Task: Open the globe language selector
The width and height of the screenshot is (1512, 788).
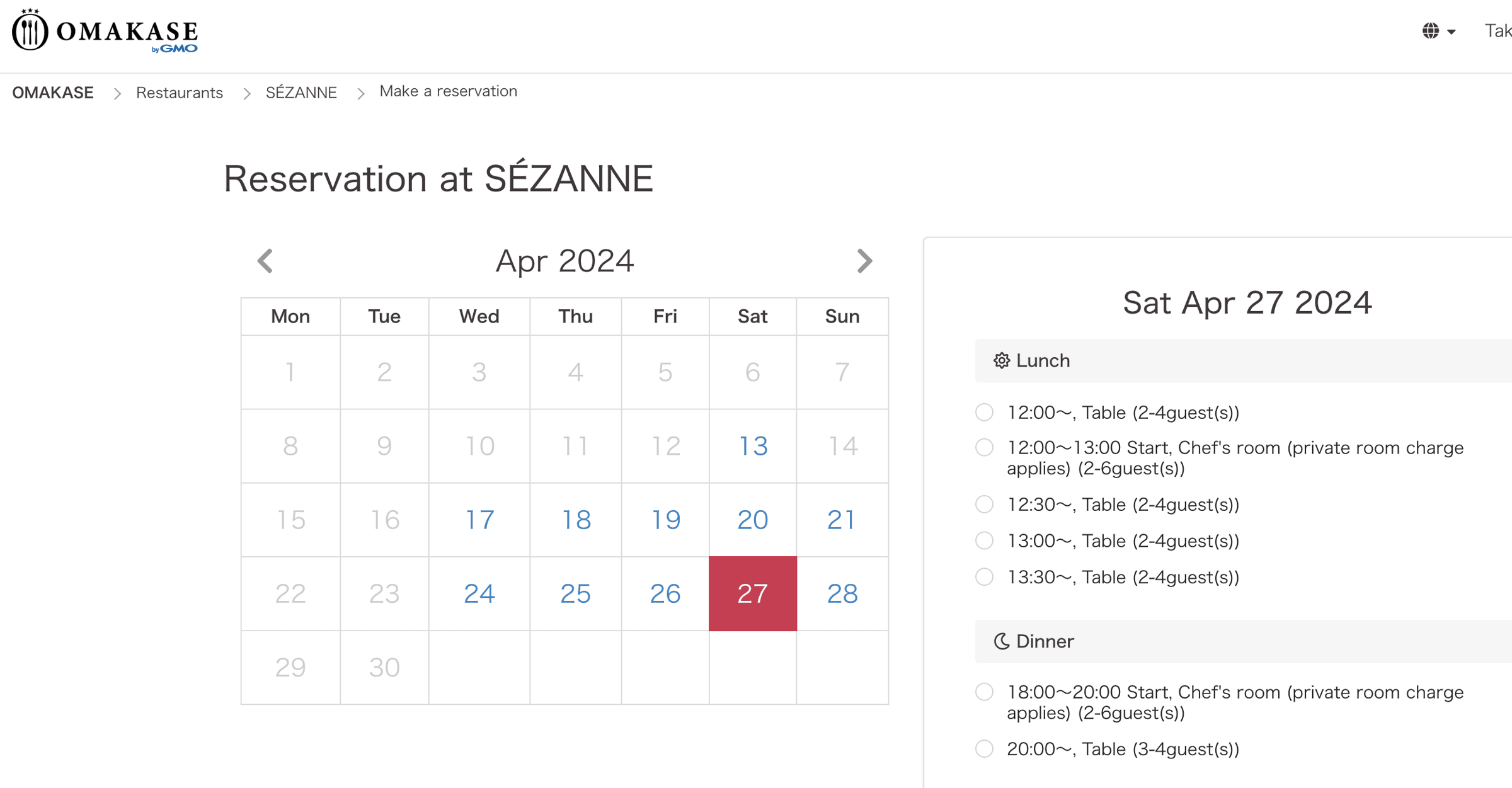Action: (1430, 31)
